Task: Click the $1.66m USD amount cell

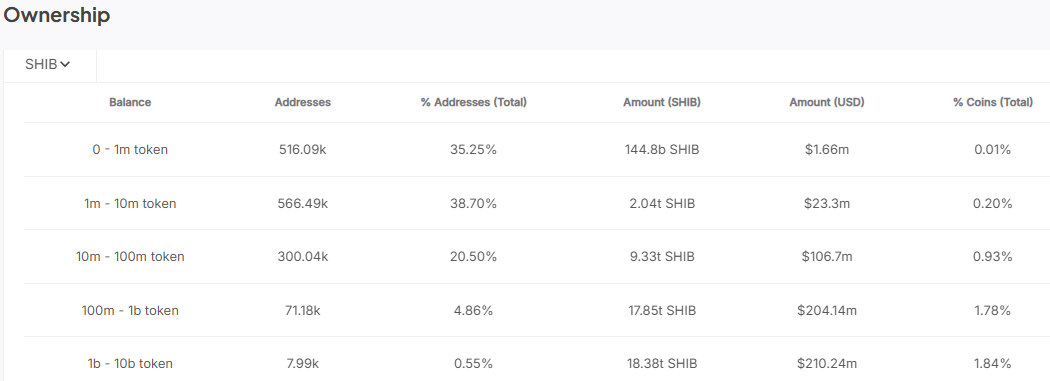Action: (x=827, y=150)
